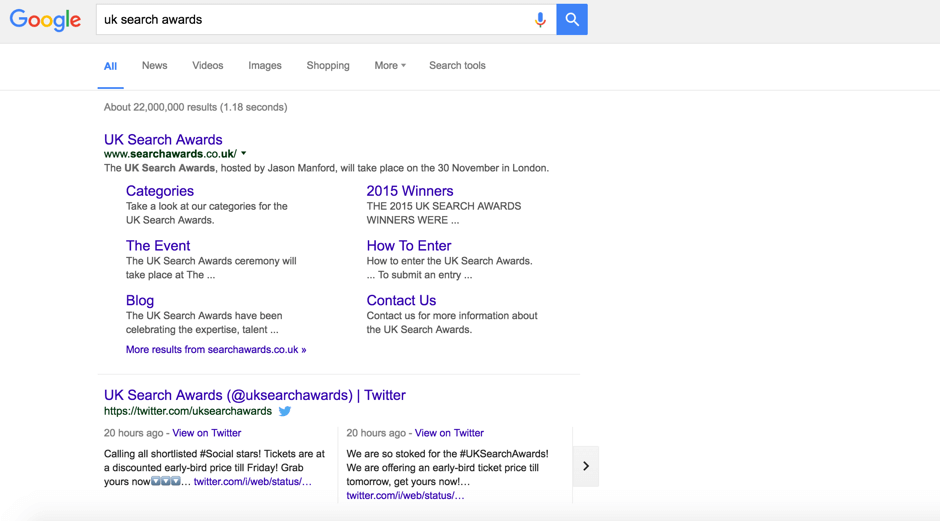Click View on Twitter for the #Social stars tweet
The width and height of the screenshot is (940, 521).
[207, 433]
